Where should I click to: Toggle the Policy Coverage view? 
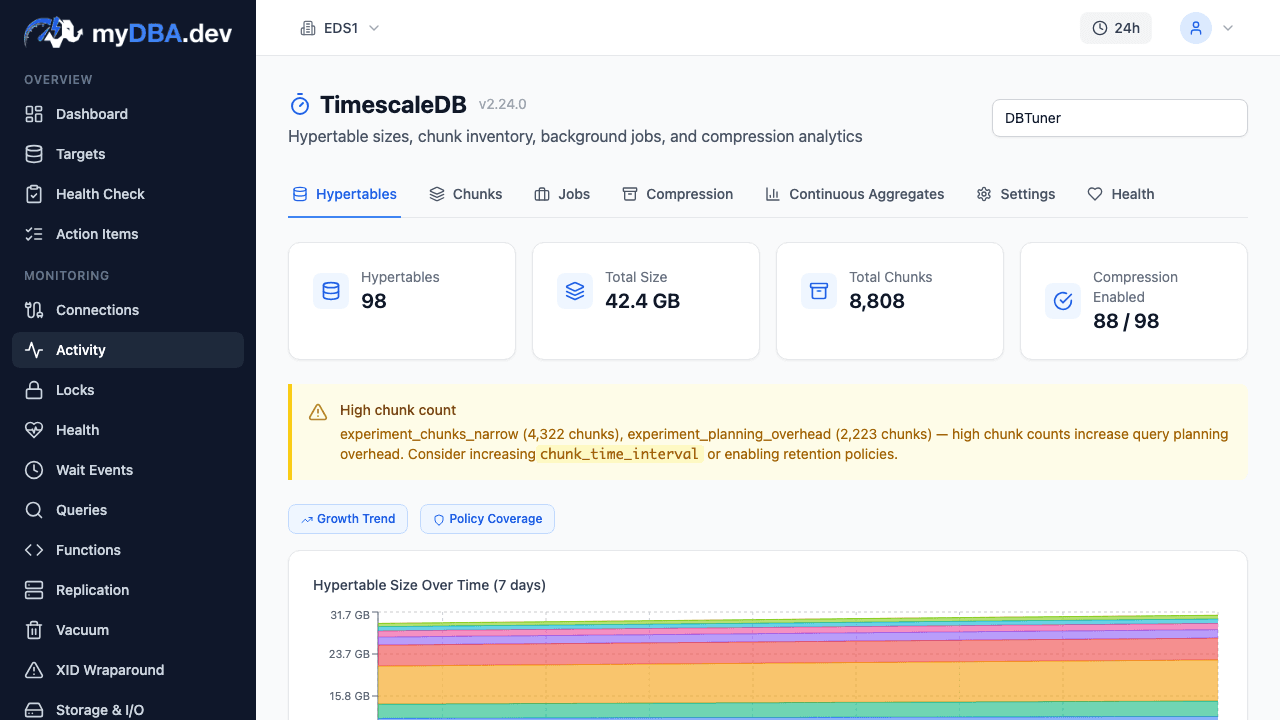coord(487,519)
